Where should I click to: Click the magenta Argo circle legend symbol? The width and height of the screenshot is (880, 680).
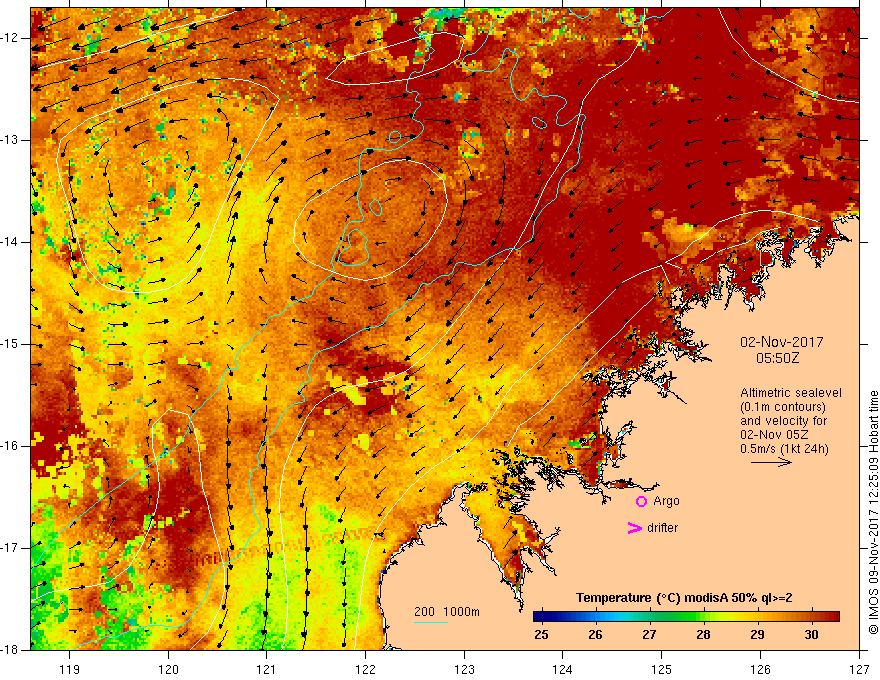point(641,502)
